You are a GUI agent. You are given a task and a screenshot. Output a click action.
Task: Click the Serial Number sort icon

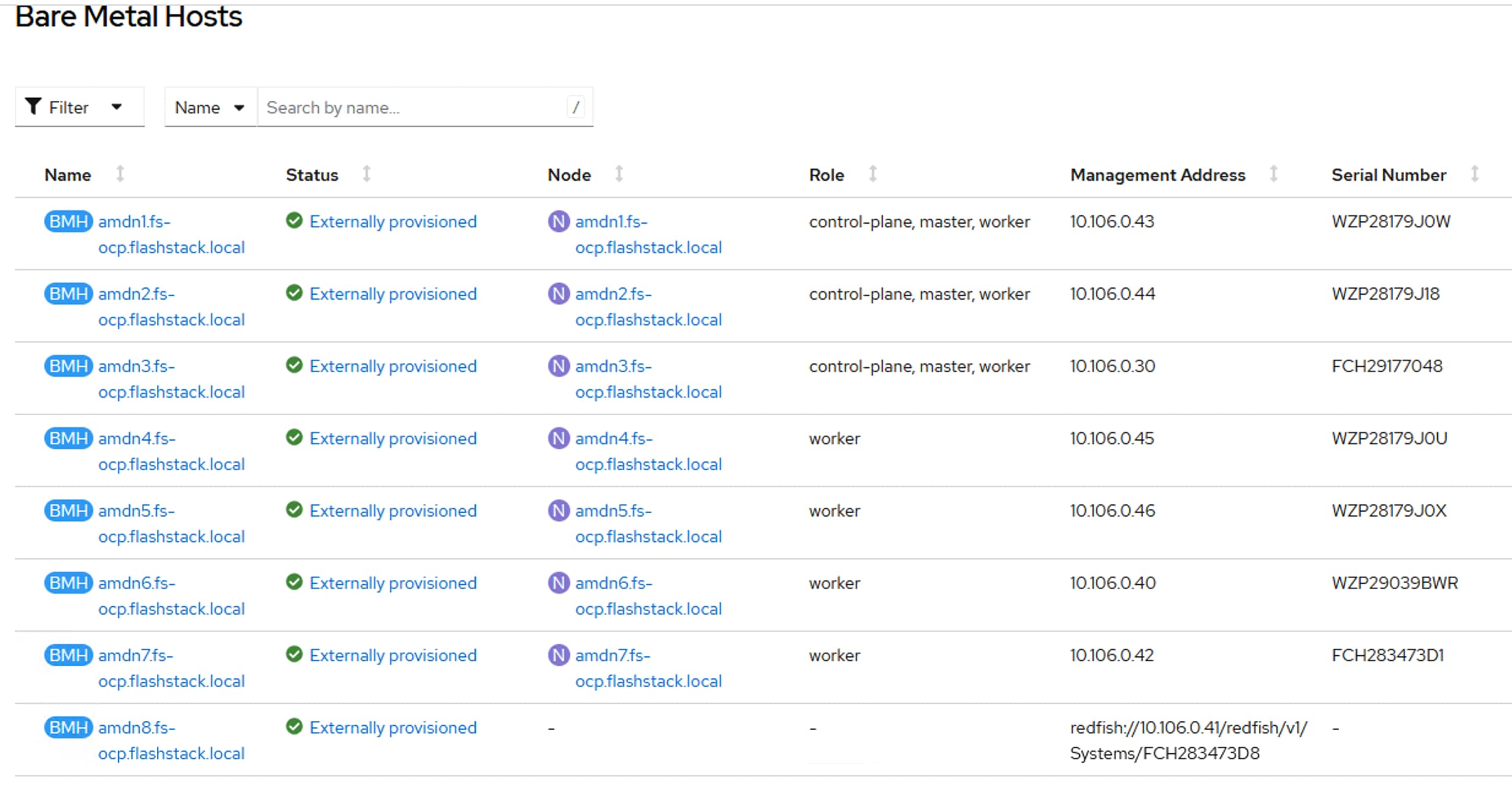1475,174
